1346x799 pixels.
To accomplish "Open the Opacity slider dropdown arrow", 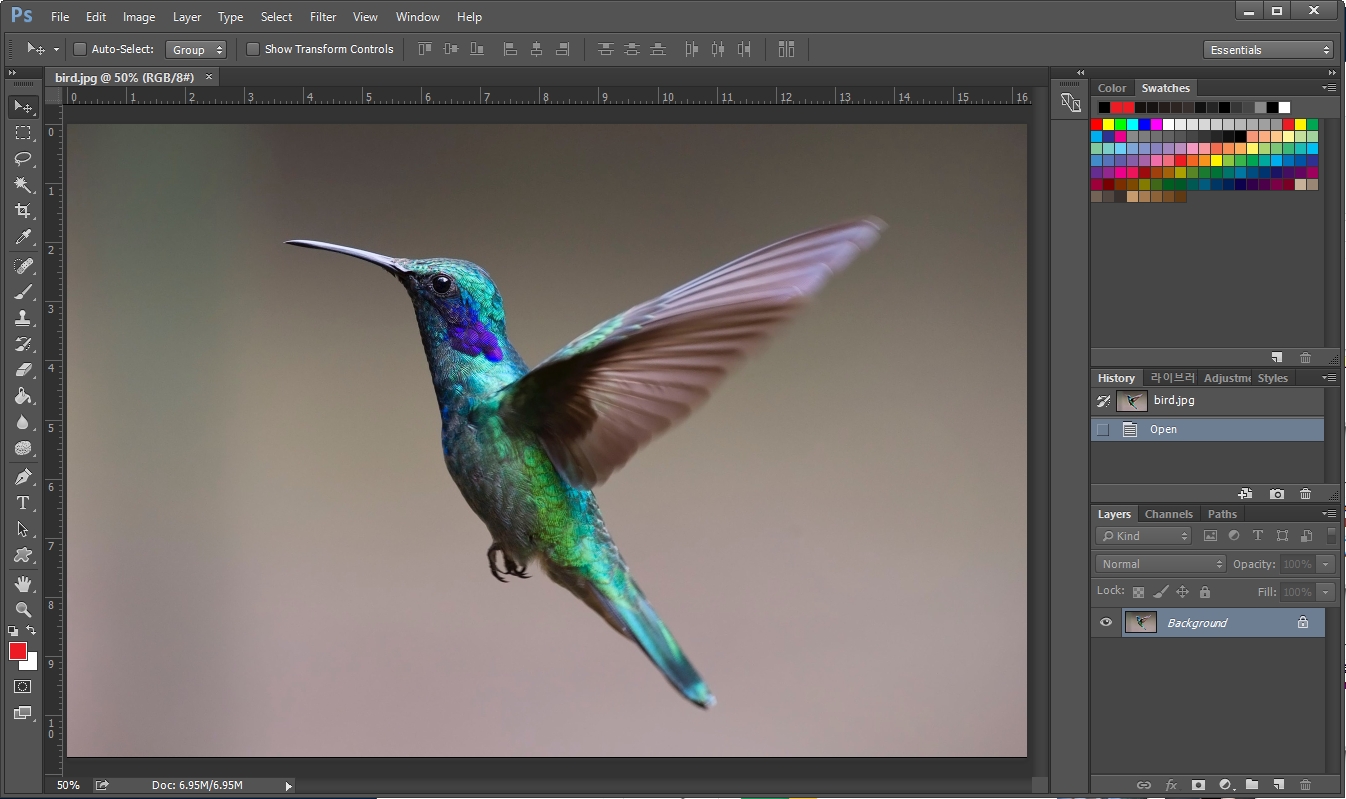I will coord(1326,564).
